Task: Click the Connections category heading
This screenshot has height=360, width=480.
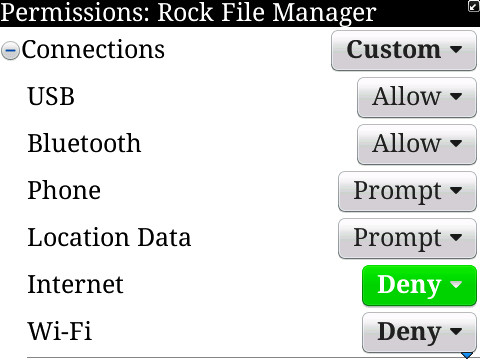Action: coord(93,50)
